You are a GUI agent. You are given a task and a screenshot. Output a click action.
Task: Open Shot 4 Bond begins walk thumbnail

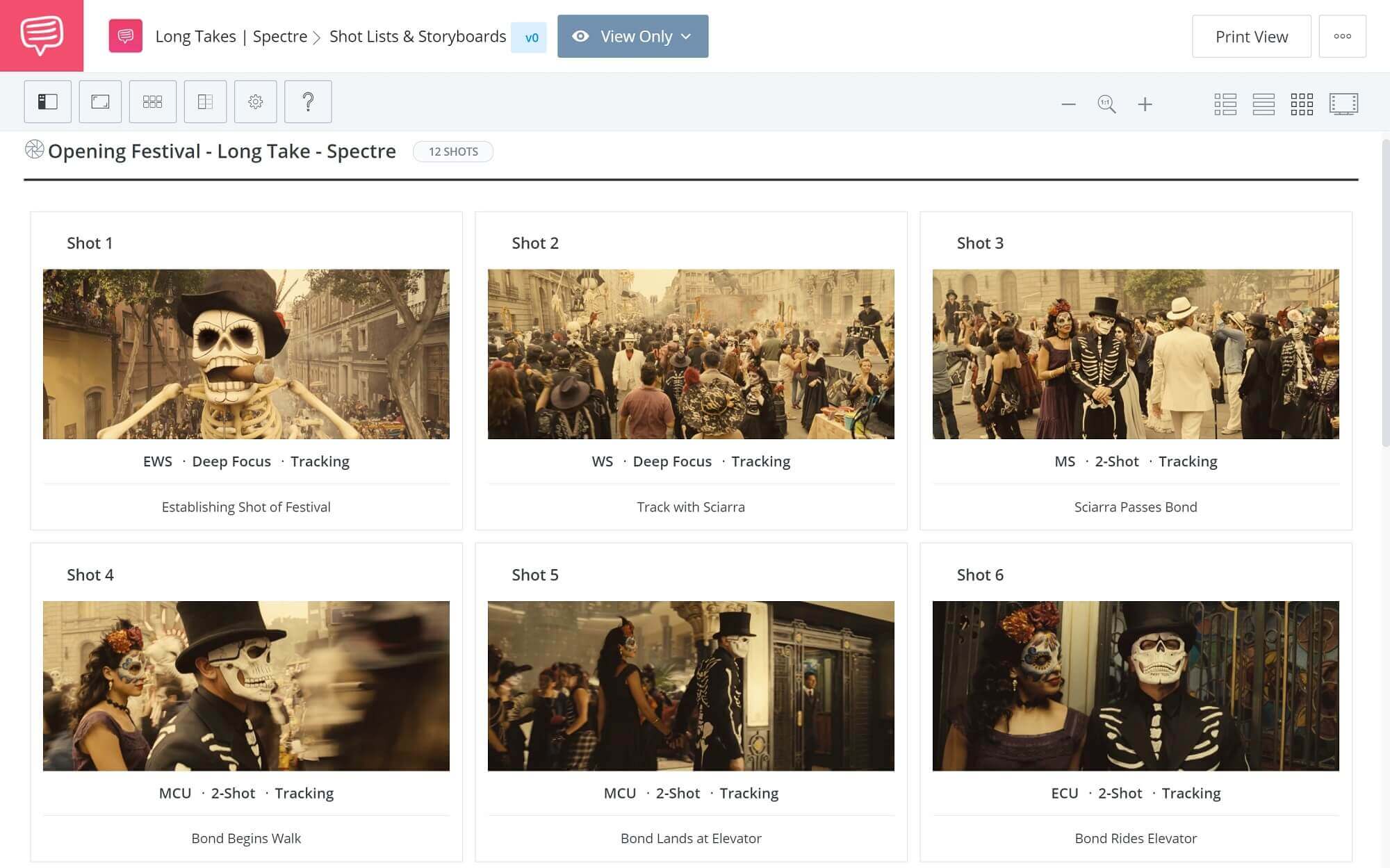pos(246,686)
